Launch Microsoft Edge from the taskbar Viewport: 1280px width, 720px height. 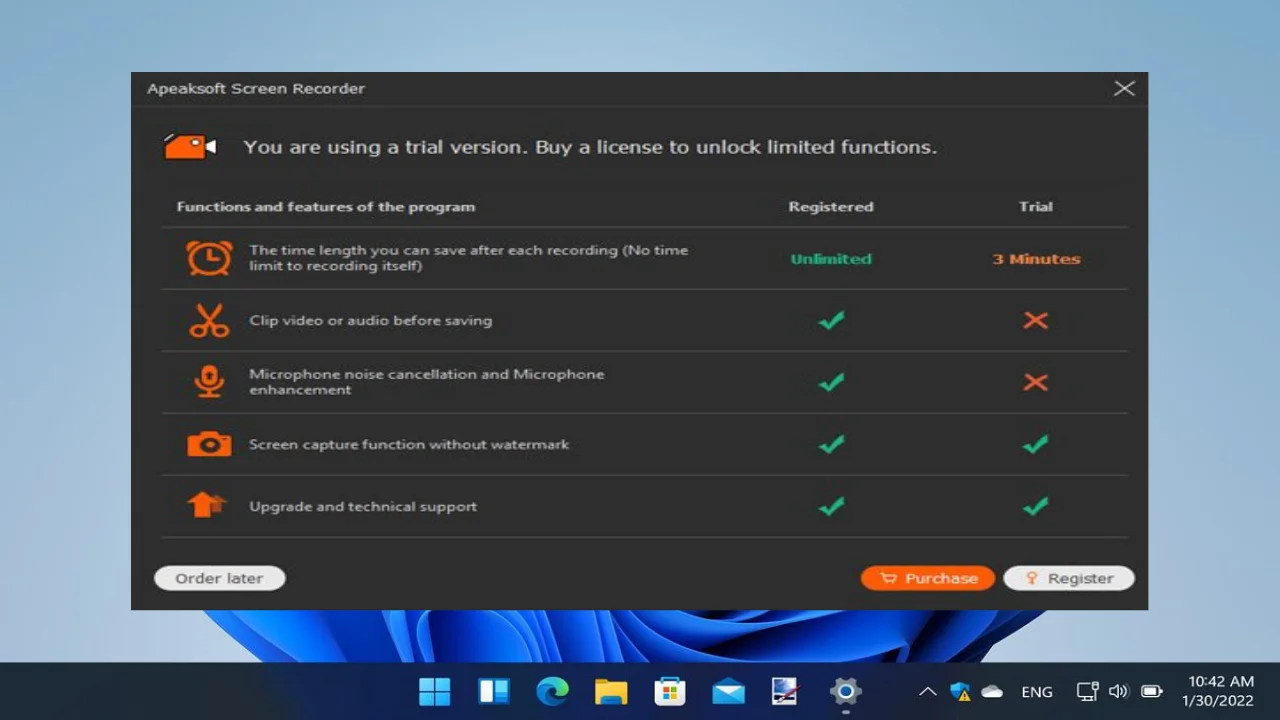click(x=552, y=691)
